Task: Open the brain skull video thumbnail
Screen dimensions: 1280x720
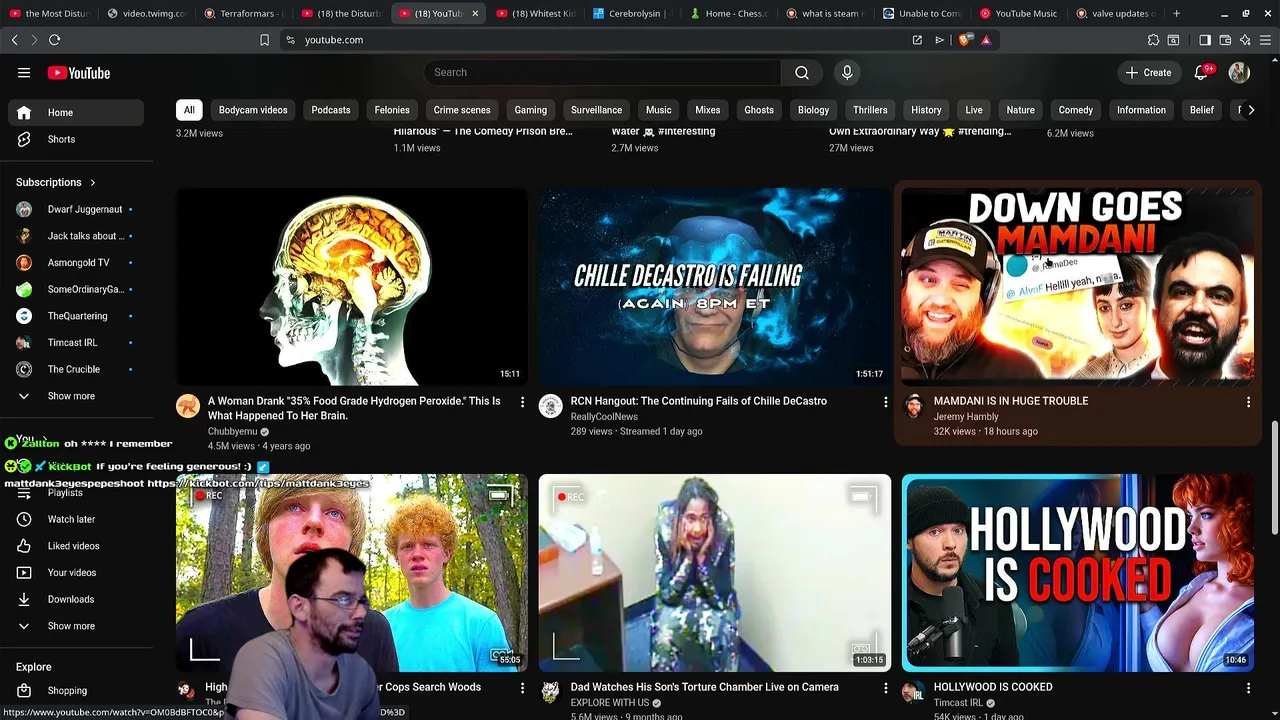Action: point(352,287)
